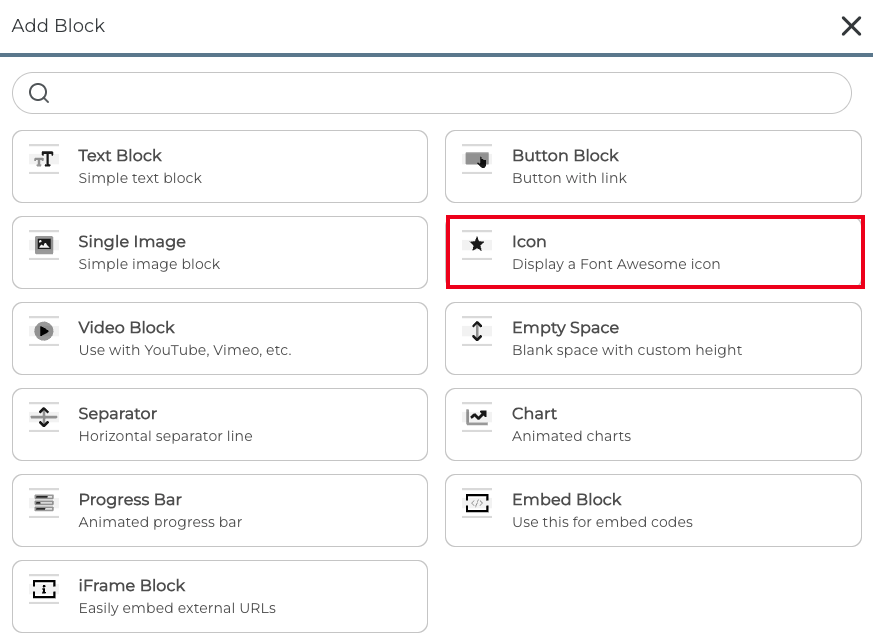The width and height of the screenshot is (873, 644).
Task: Add a Text Block title
Action: tap(120, 155)
